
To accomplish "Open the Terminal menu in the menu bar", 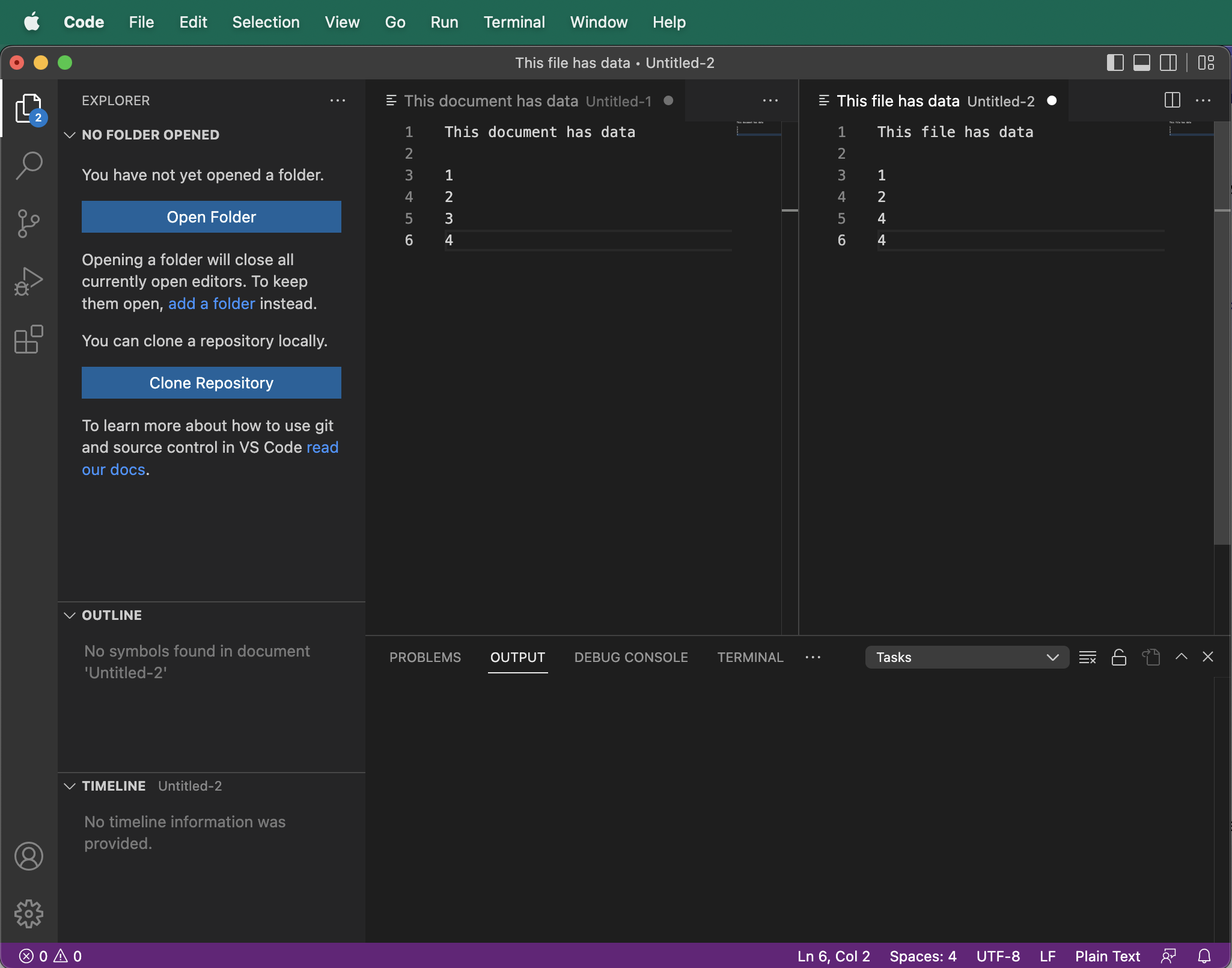I will click(x=514, y=22).
